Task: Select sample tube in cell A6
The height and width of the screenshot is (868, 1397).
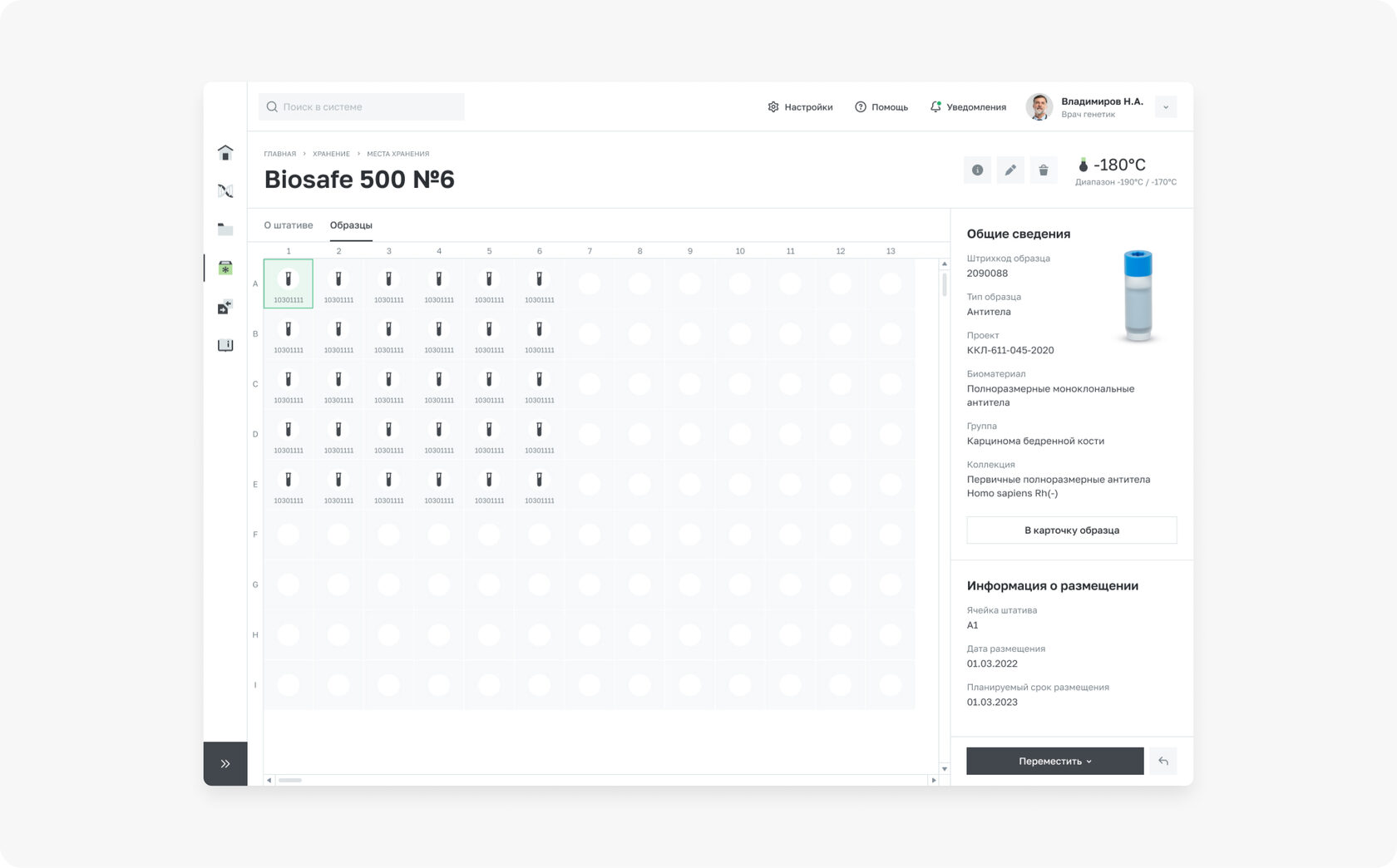Action: [540, 284]
